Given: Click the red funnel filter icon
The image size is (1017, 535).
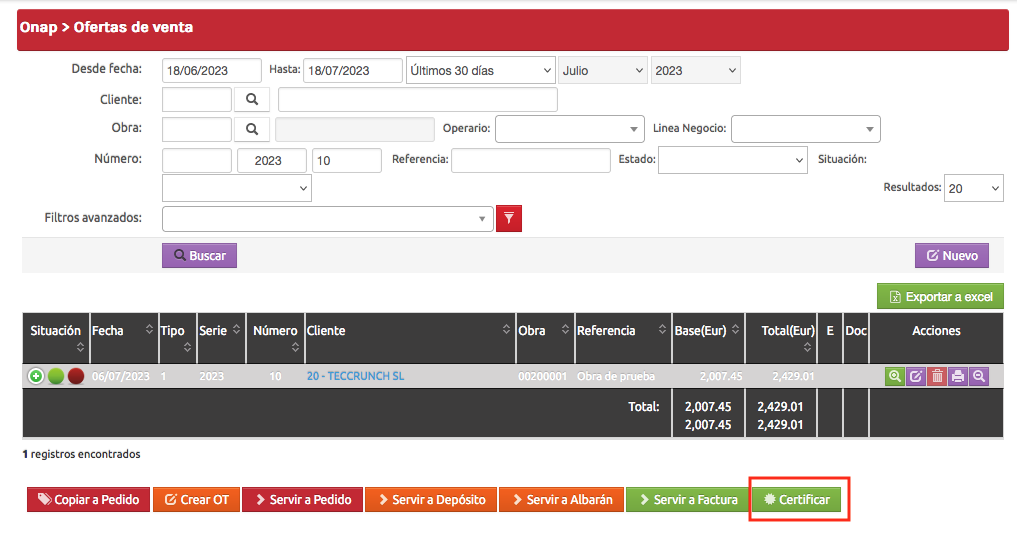Looking at the screenshot, I should tap(509, 219).
